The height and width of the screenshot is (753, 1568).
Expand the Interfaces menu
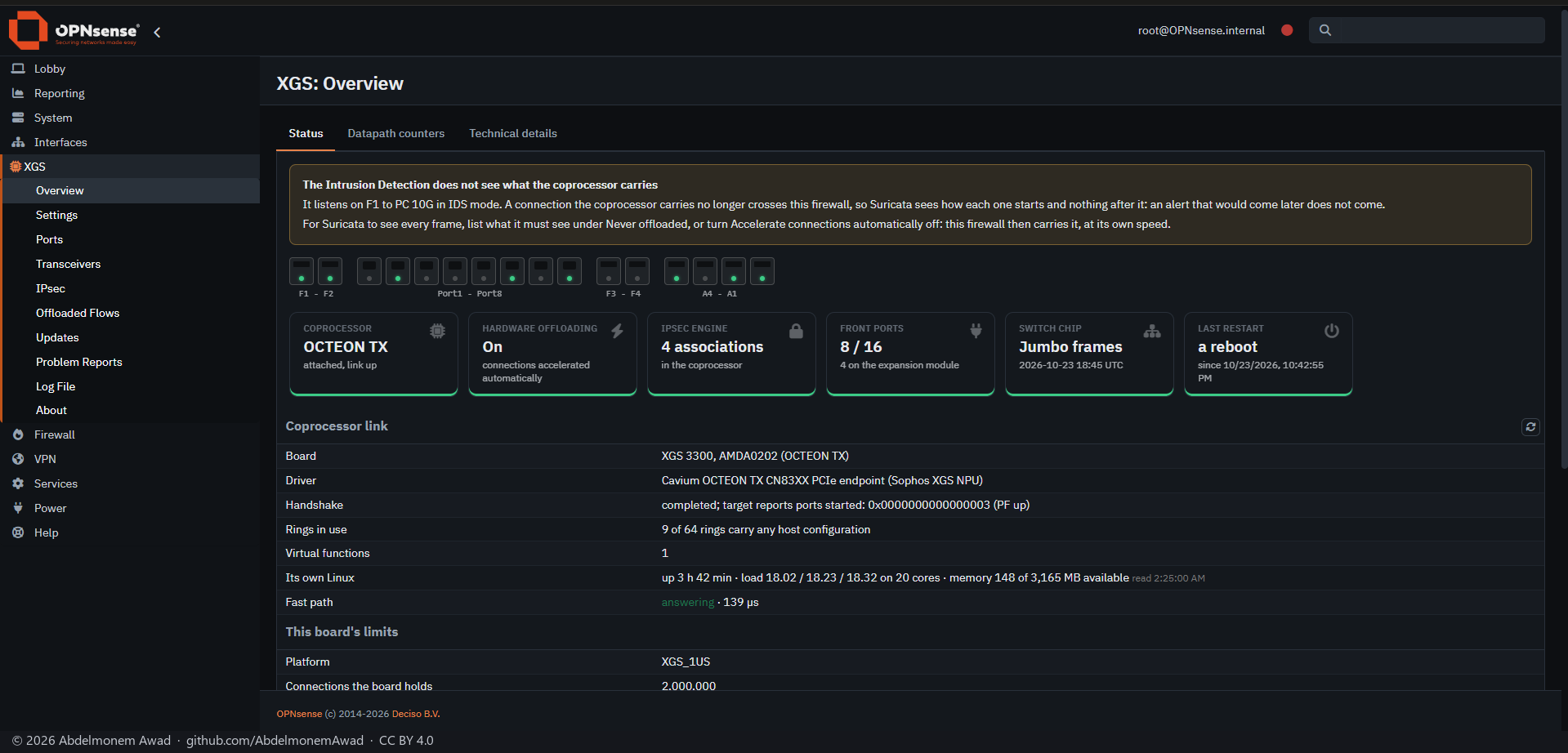point(130,142)
